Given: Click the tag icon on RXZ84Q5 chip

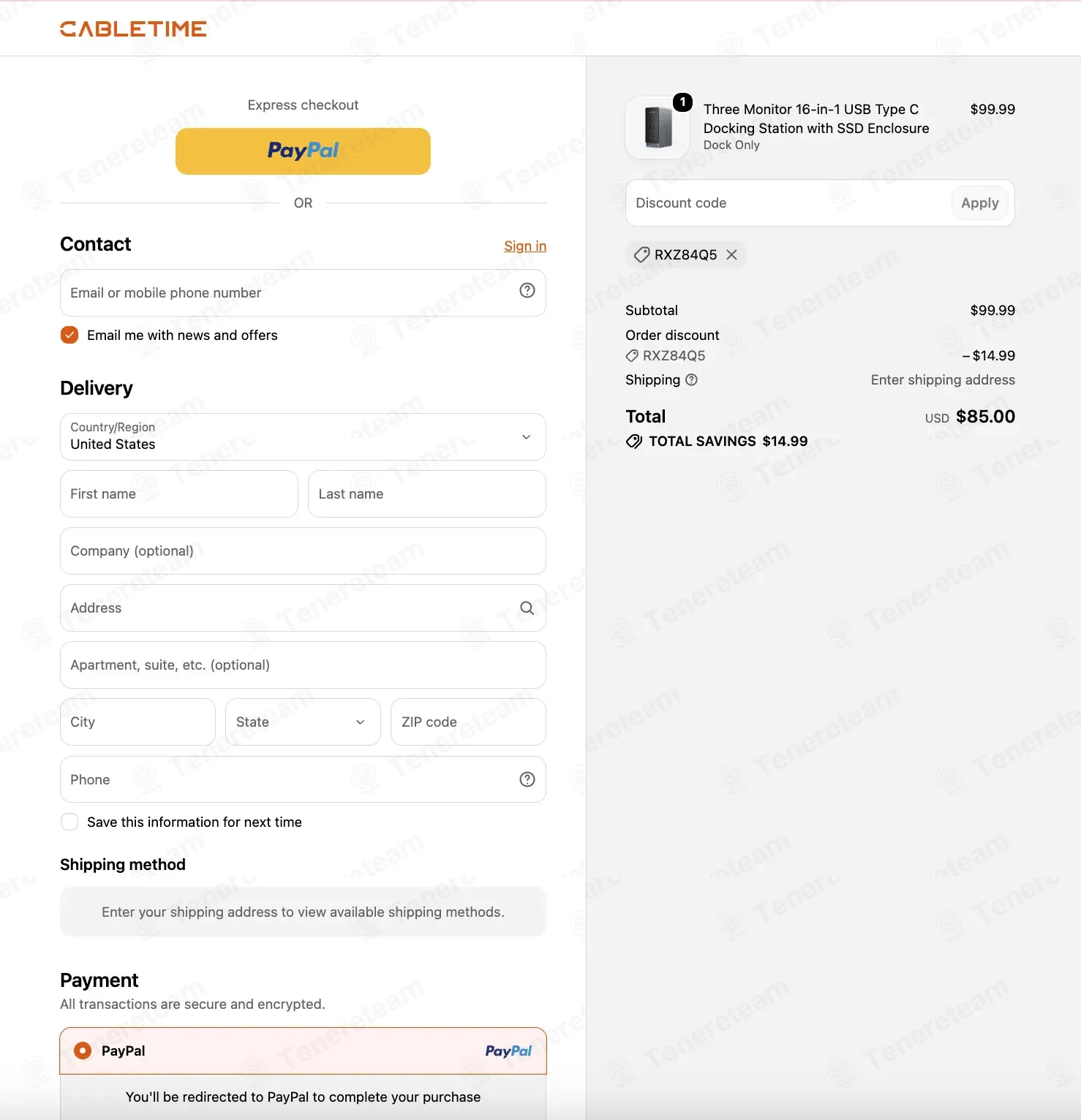Looking at the screenshot, I should (641, 254).
